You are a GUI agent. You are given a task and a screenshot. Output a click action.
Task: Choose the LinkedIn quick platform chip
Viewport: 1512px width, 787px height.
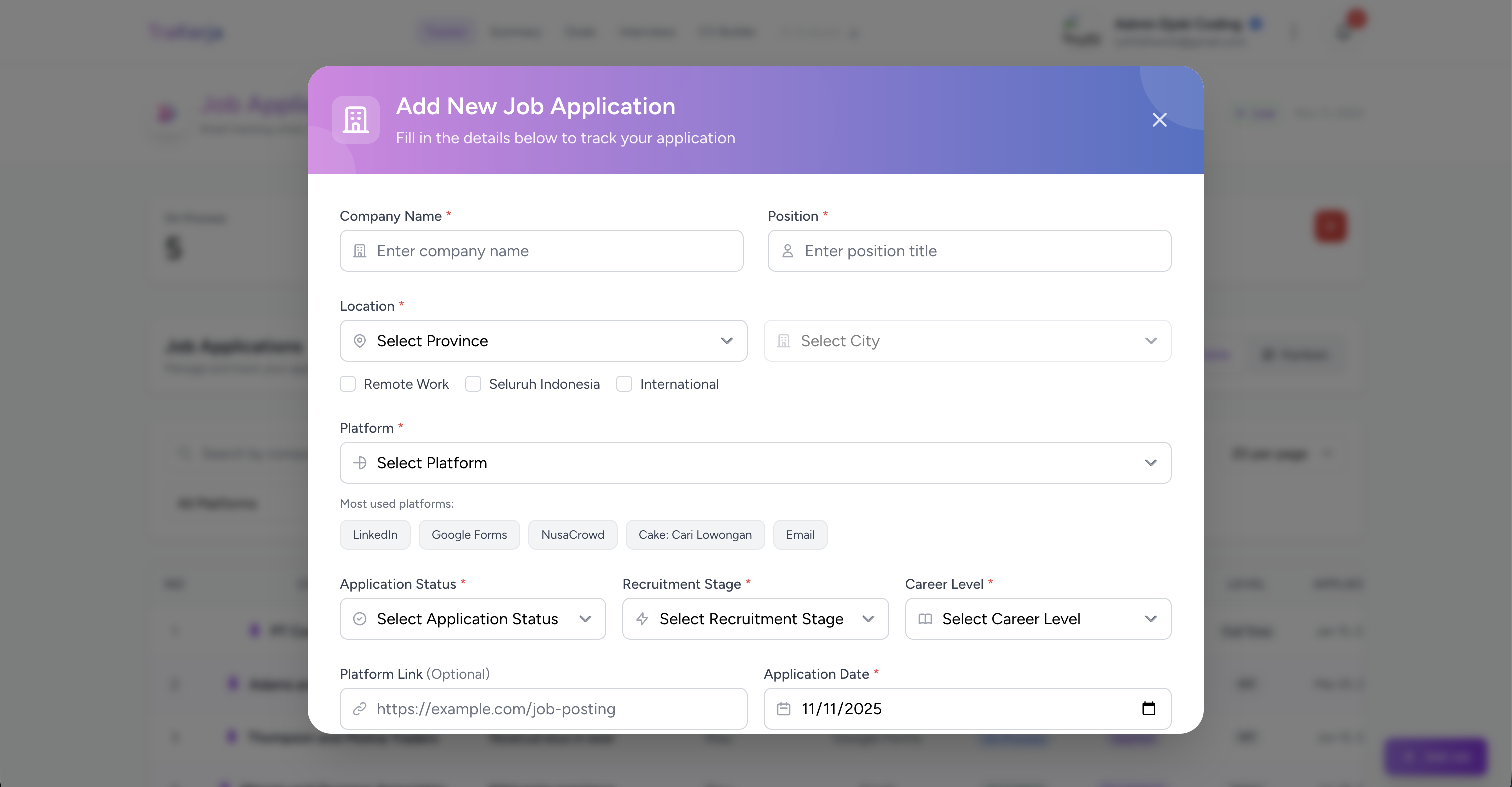(375, 534)
